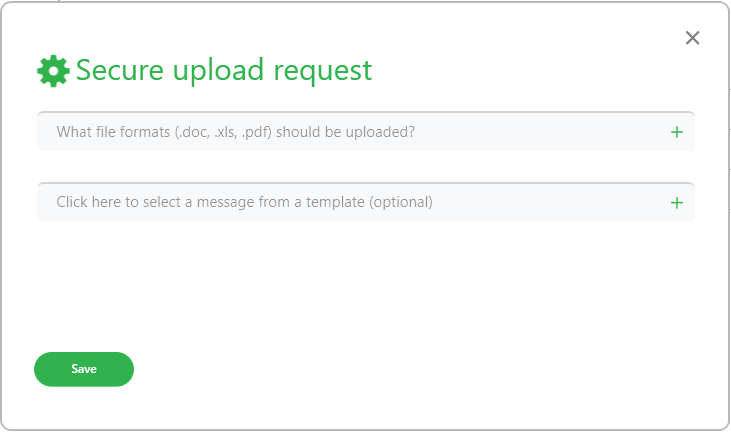The height and width of the screenshot is (433, 731).
Task: Click the gray X in the top corner
Action: [692, 38]
